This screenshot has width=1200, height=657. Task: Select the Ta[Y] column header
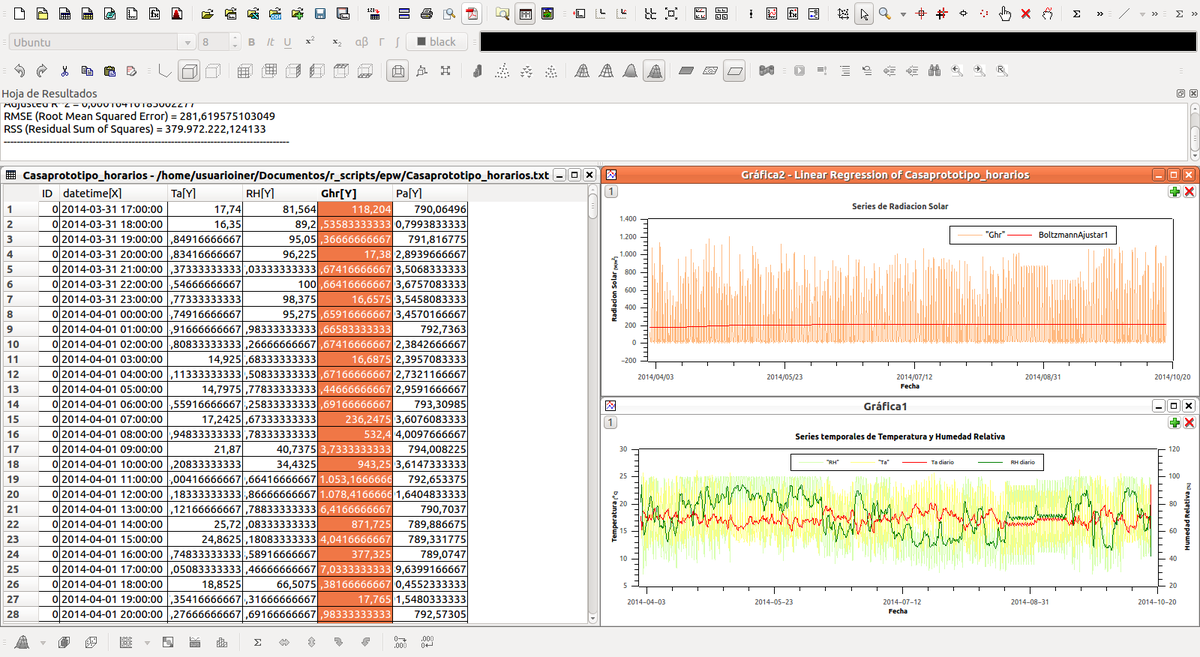click(x=205, y=193)
